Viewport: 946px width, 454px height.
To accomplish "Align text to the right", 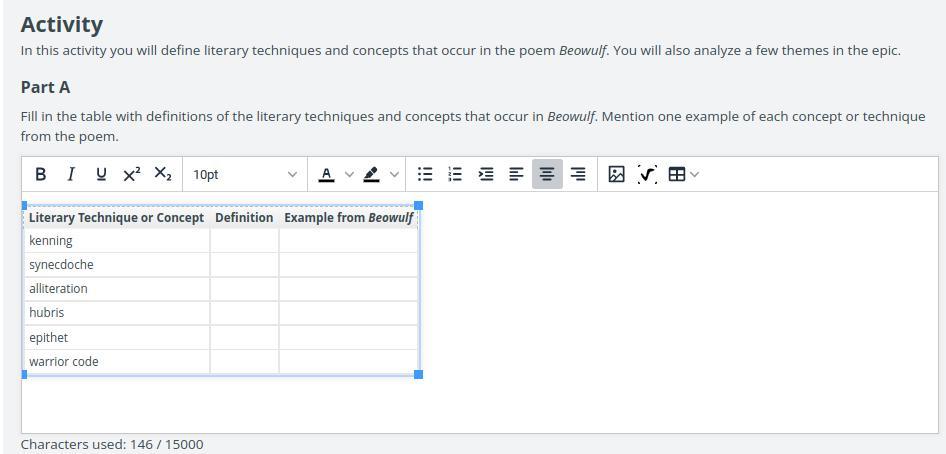I will click(578, 174).
